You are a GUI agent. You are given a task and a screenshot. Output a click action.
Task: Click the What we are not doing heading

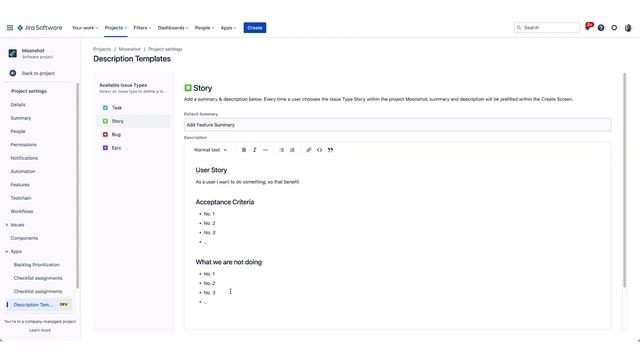[229, 262]
